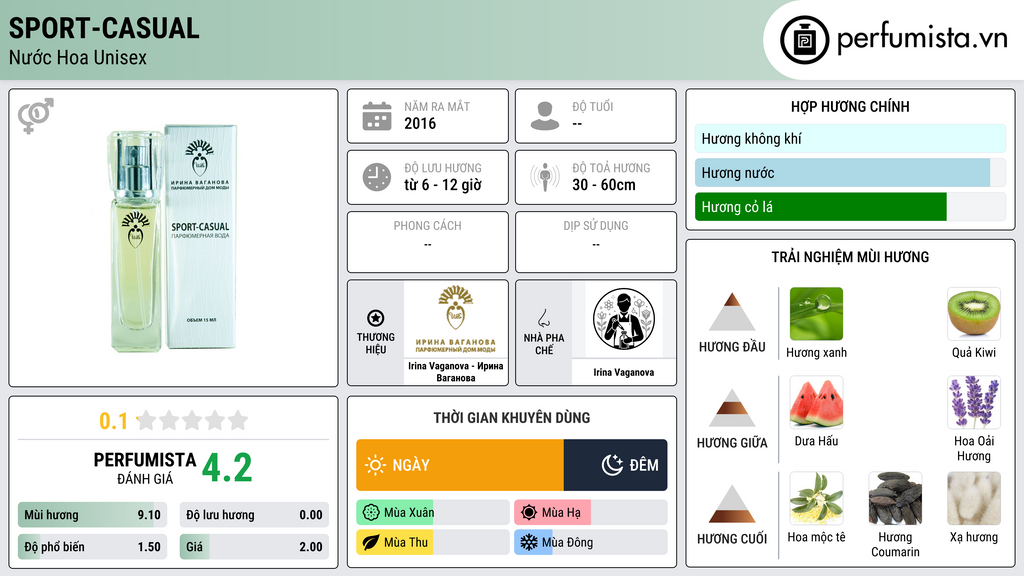
Task: Click the Mùa Thu season bar
Action: (432, 543)
